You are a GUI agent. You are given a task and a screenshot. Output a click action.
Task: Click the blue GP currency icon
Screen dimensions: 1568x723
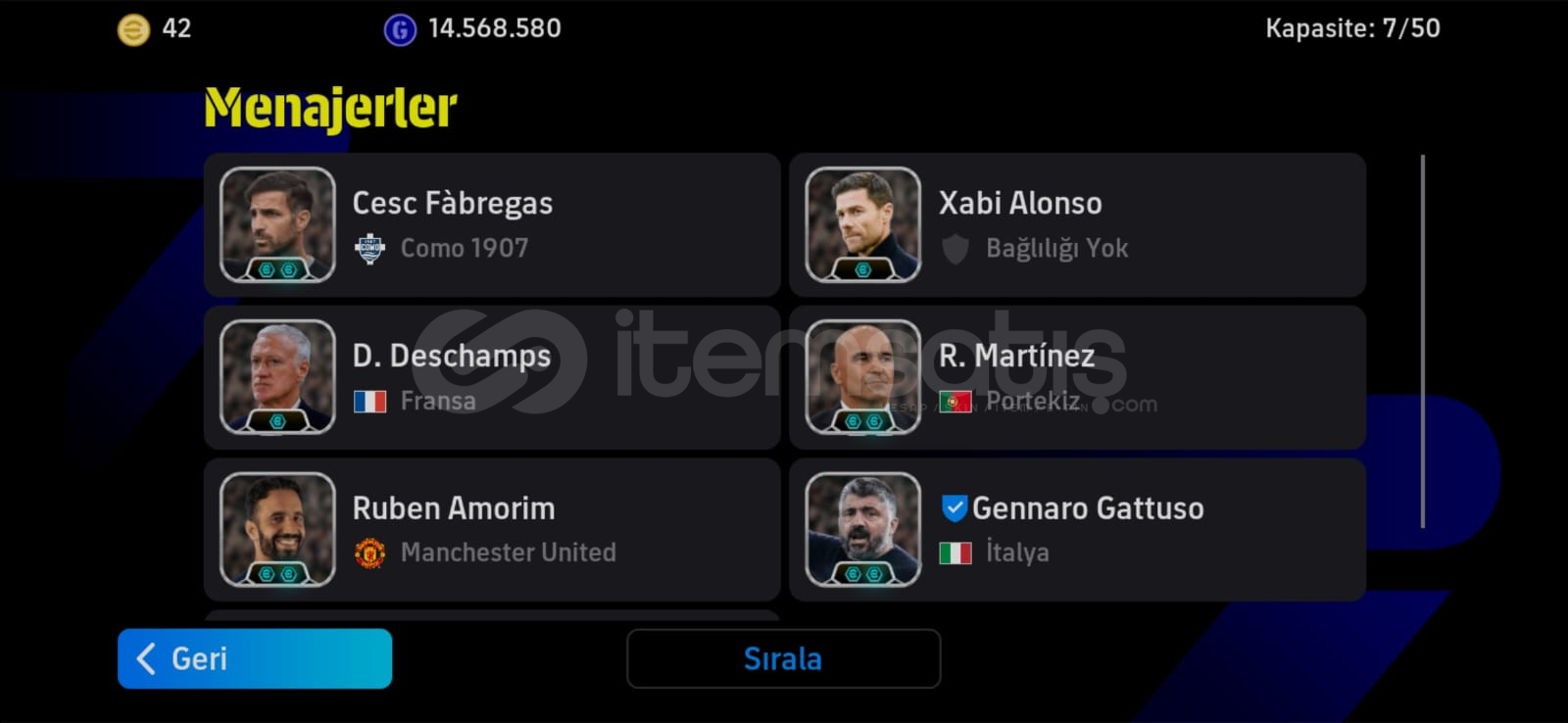[x=400, y=29]
